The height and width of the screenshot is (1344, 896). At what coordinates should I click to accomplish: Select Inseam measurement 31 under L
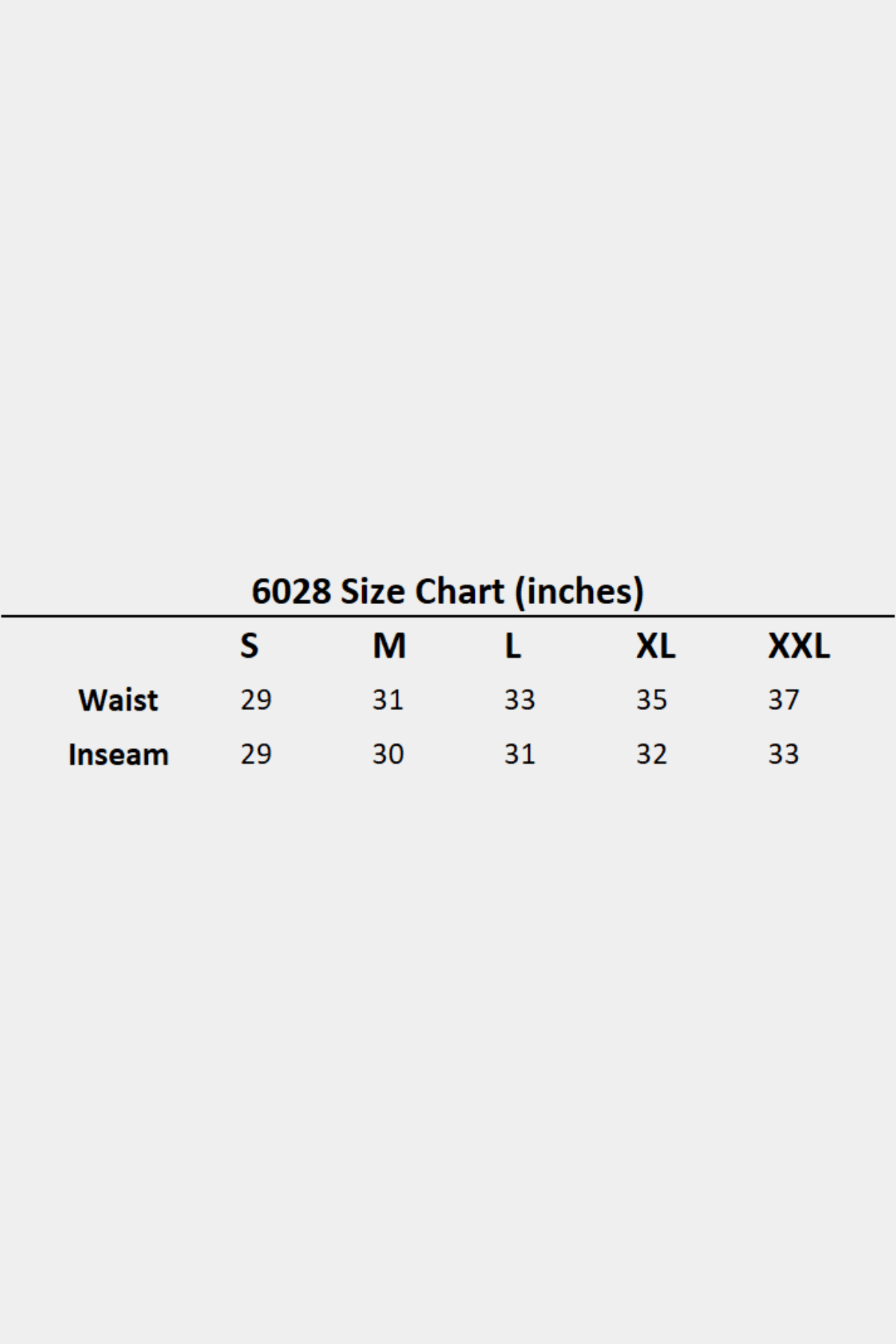coord(520,755)
